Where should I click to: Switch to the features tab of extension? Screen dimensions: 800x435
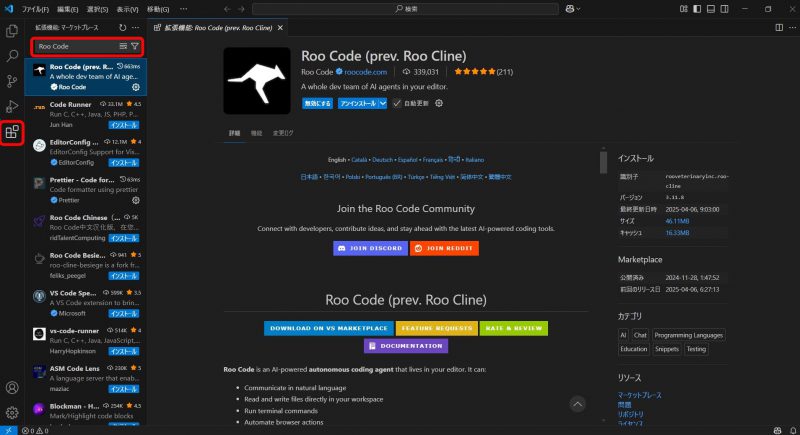[x=256, y=133]
